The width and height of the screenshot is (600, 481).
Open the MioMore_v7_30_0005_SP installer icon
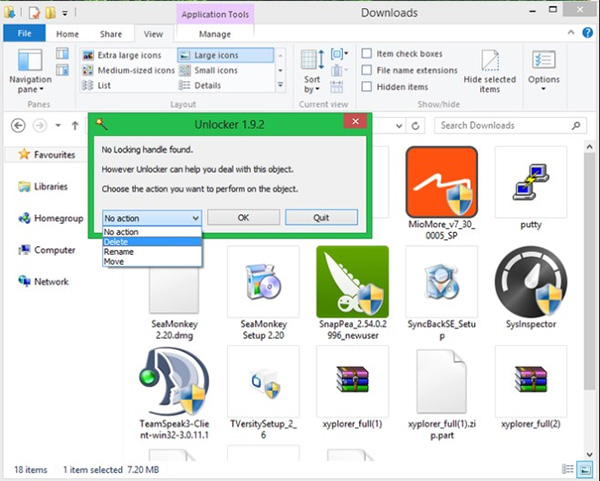[442, 182]
